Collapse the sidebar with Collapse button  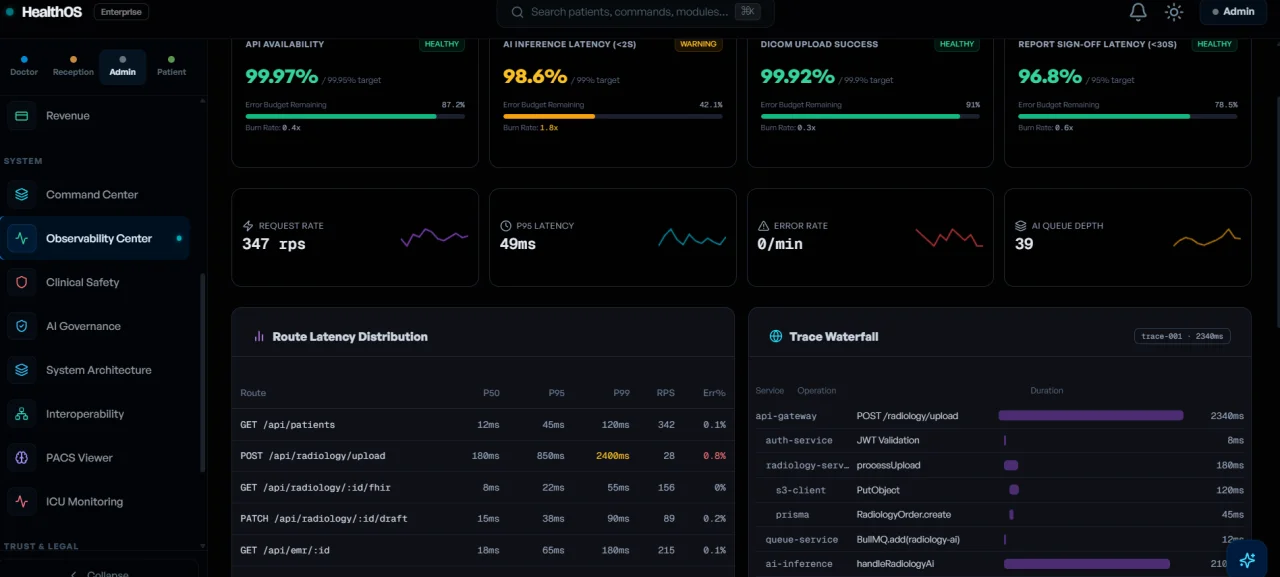click(99, 571)
